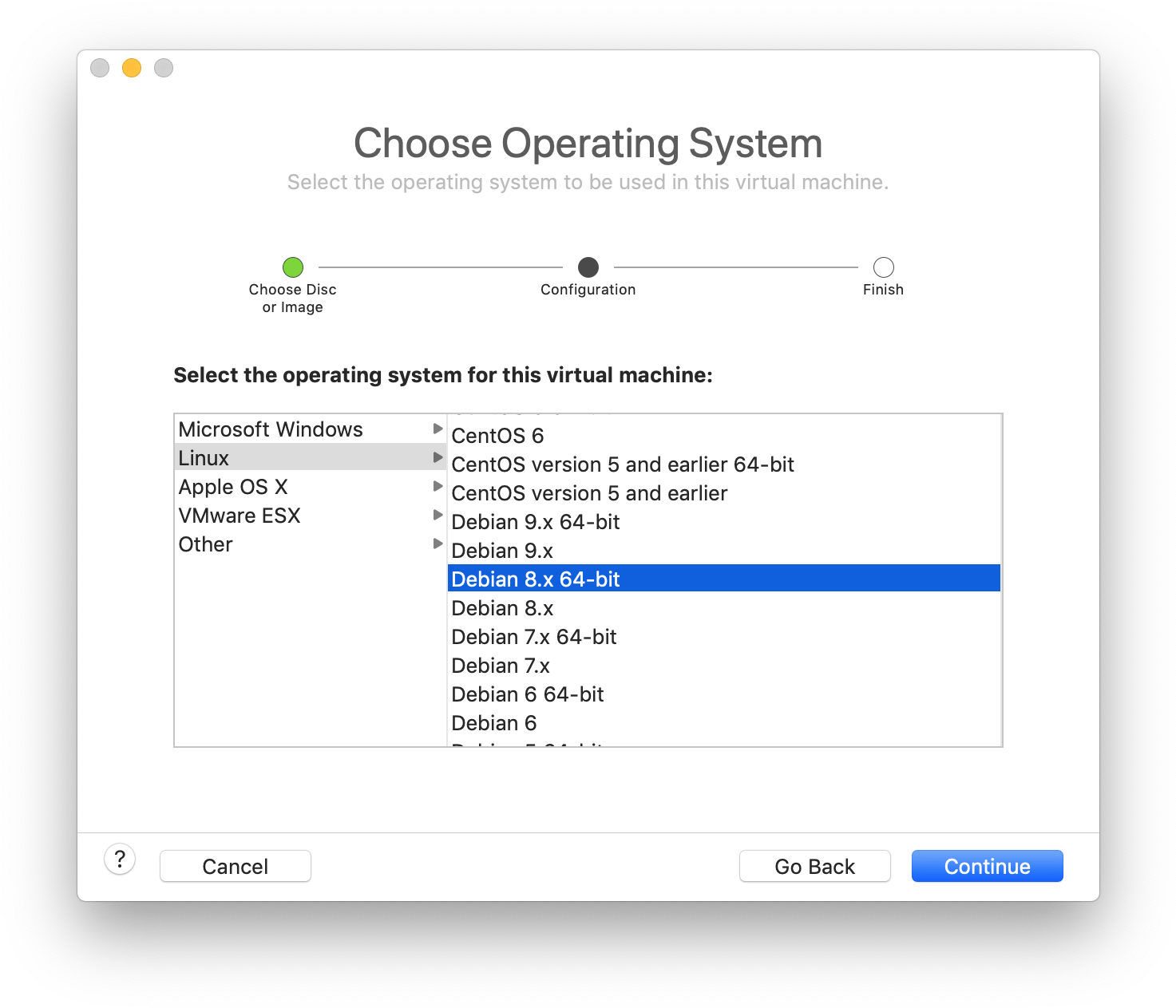Choose Debian 9.x non-64-bit entry
Viewport: 1176px width, 1008px height.
(724, 551)
